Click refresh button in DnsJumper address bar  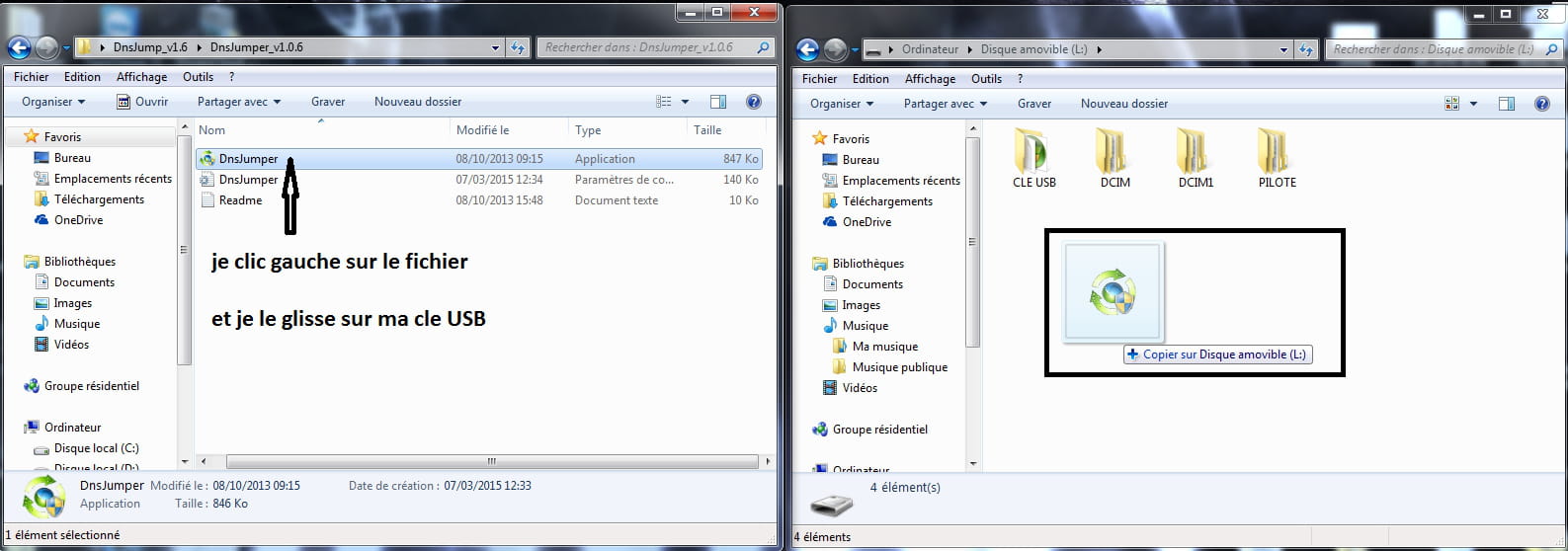point(519,47)
